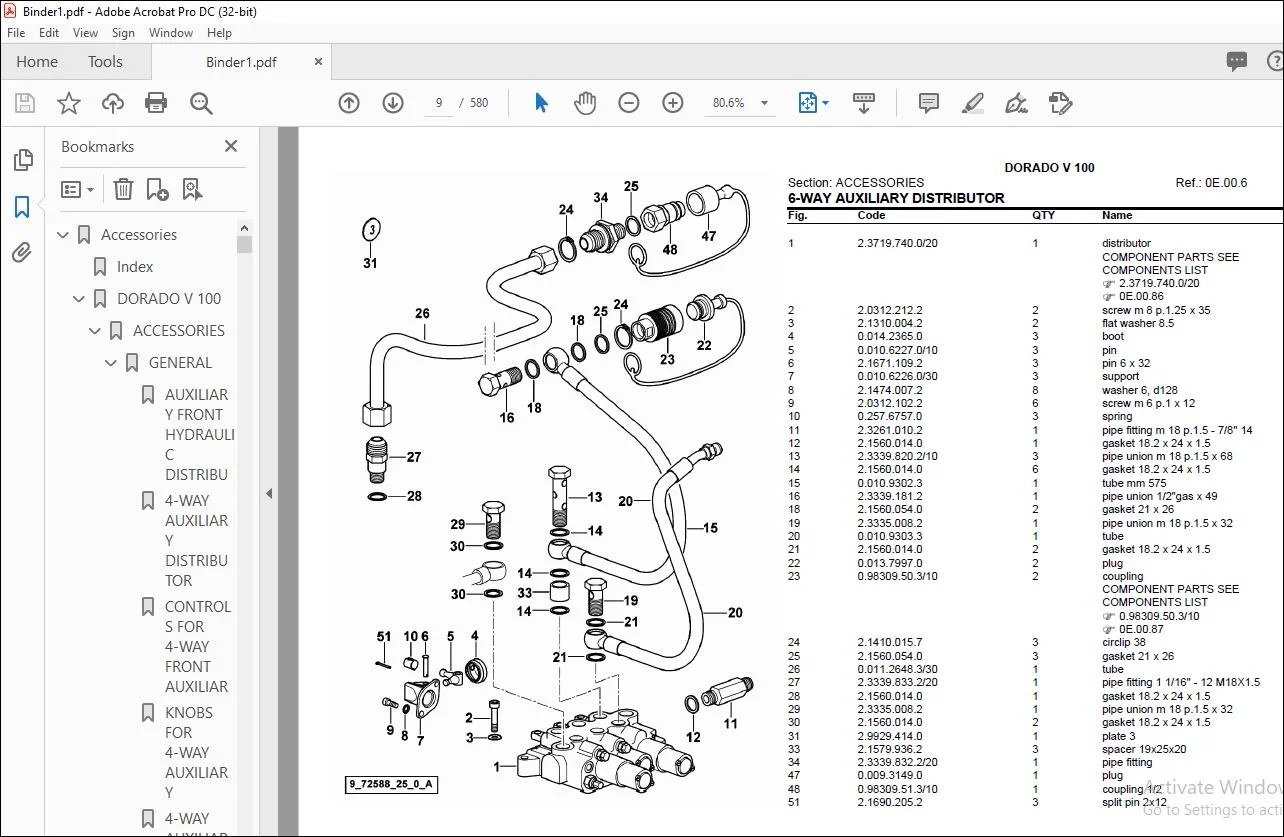Open the Knobs For 4-Way Auxiliary bookmark
Screen dimensions: 1284x837
click(197, 753)
